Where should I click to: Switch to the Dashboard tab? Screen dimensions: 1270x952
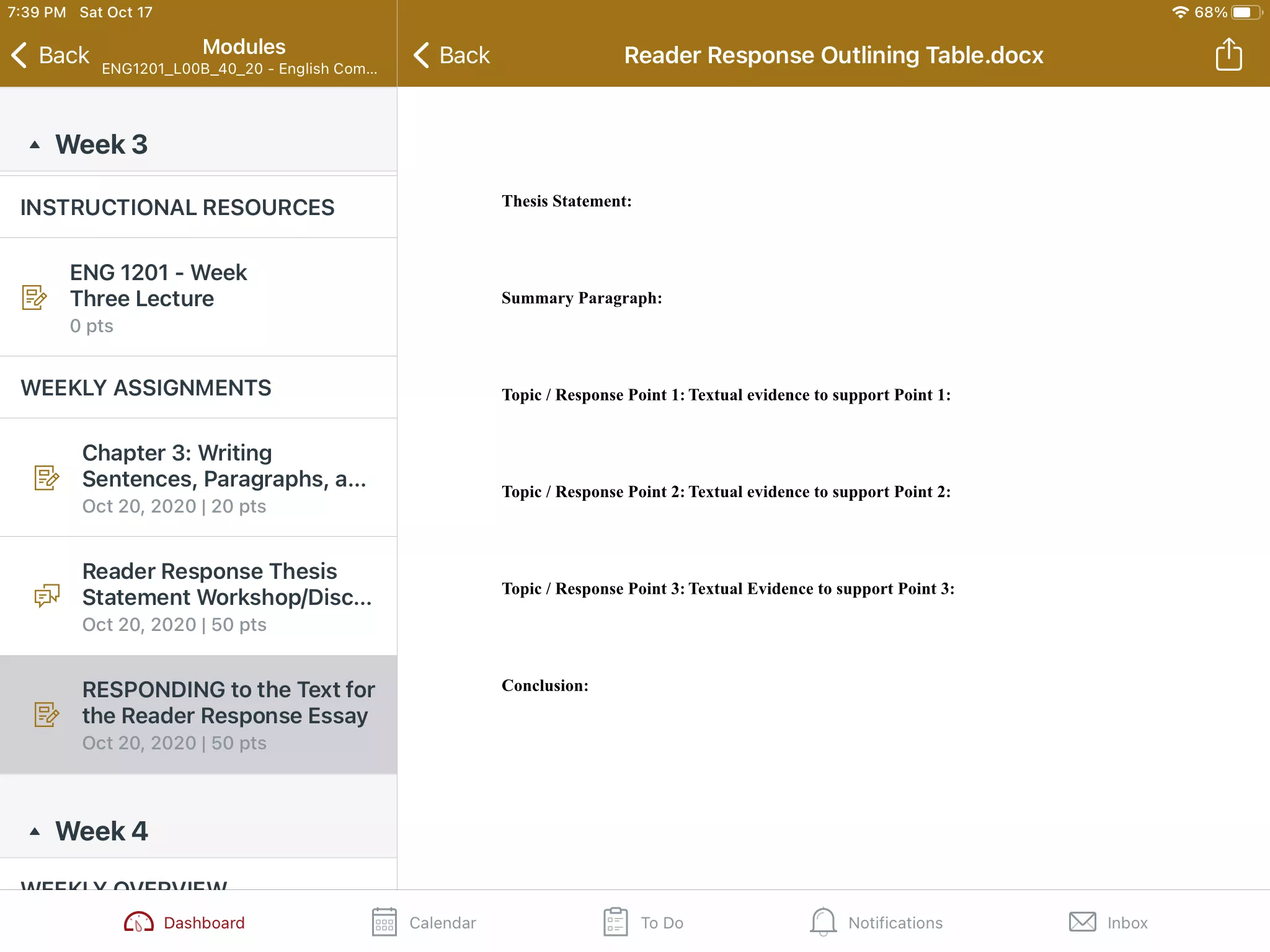pos(184,922)
